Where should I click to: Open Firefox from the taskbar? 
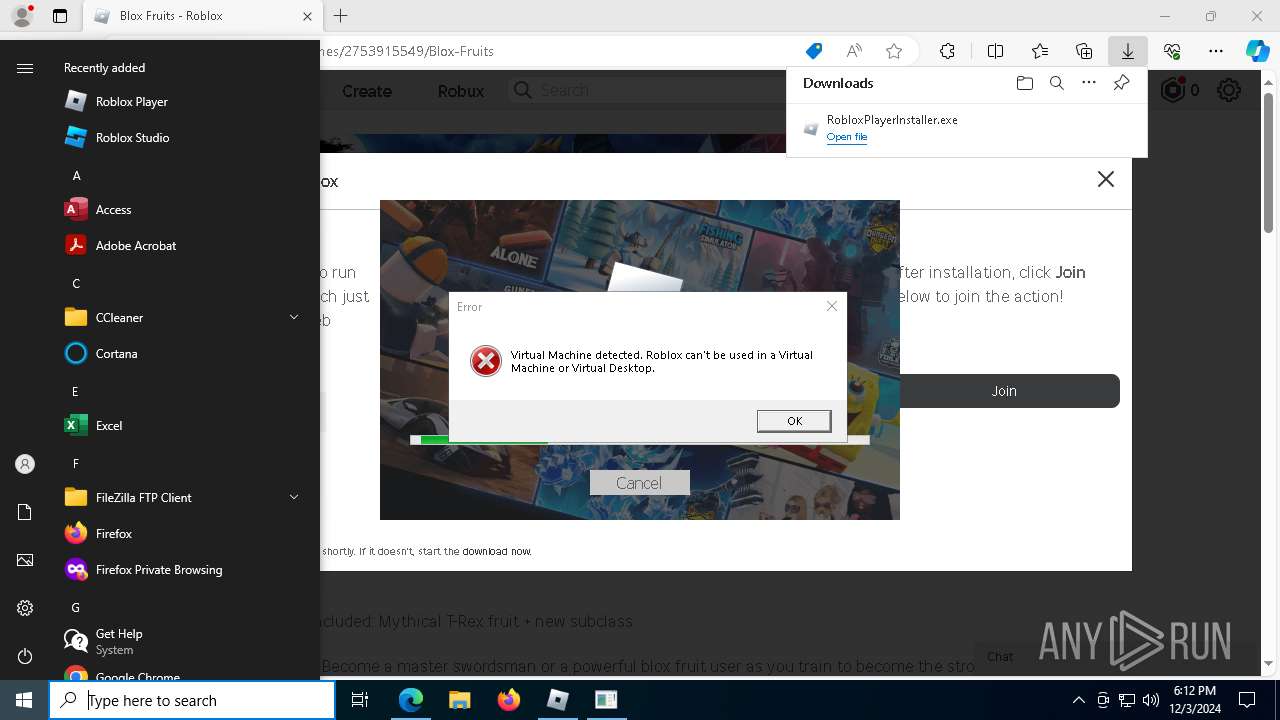508,700
